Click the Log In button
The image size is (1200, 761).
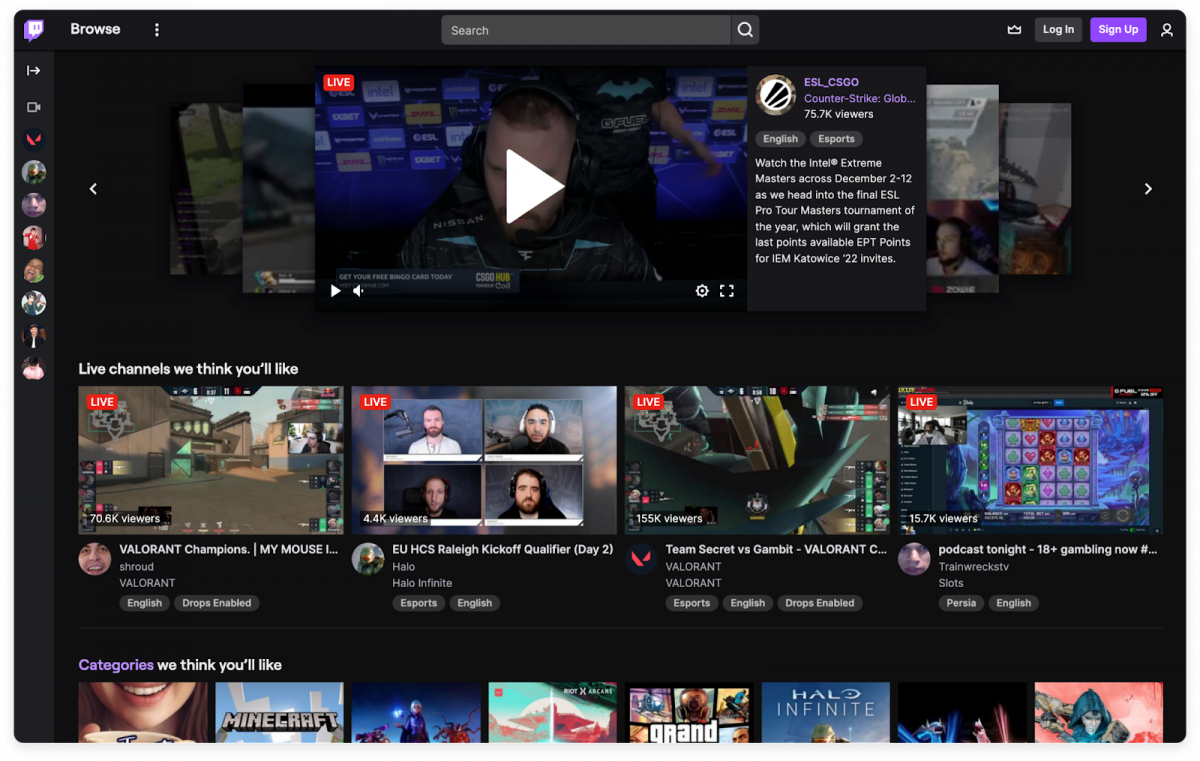[1058, 30]
